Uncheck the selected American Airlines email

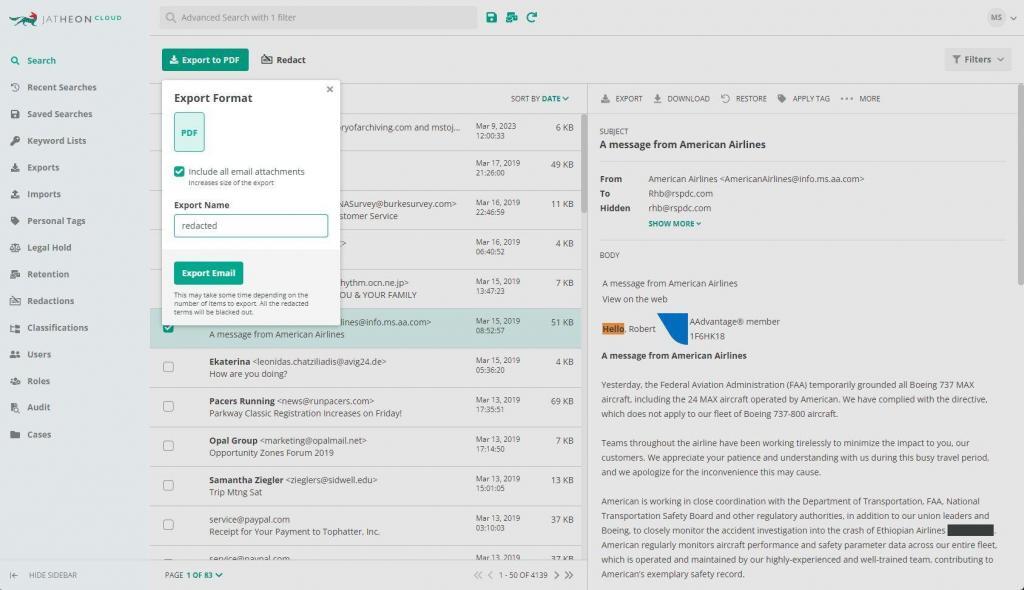tap(168, 327)
